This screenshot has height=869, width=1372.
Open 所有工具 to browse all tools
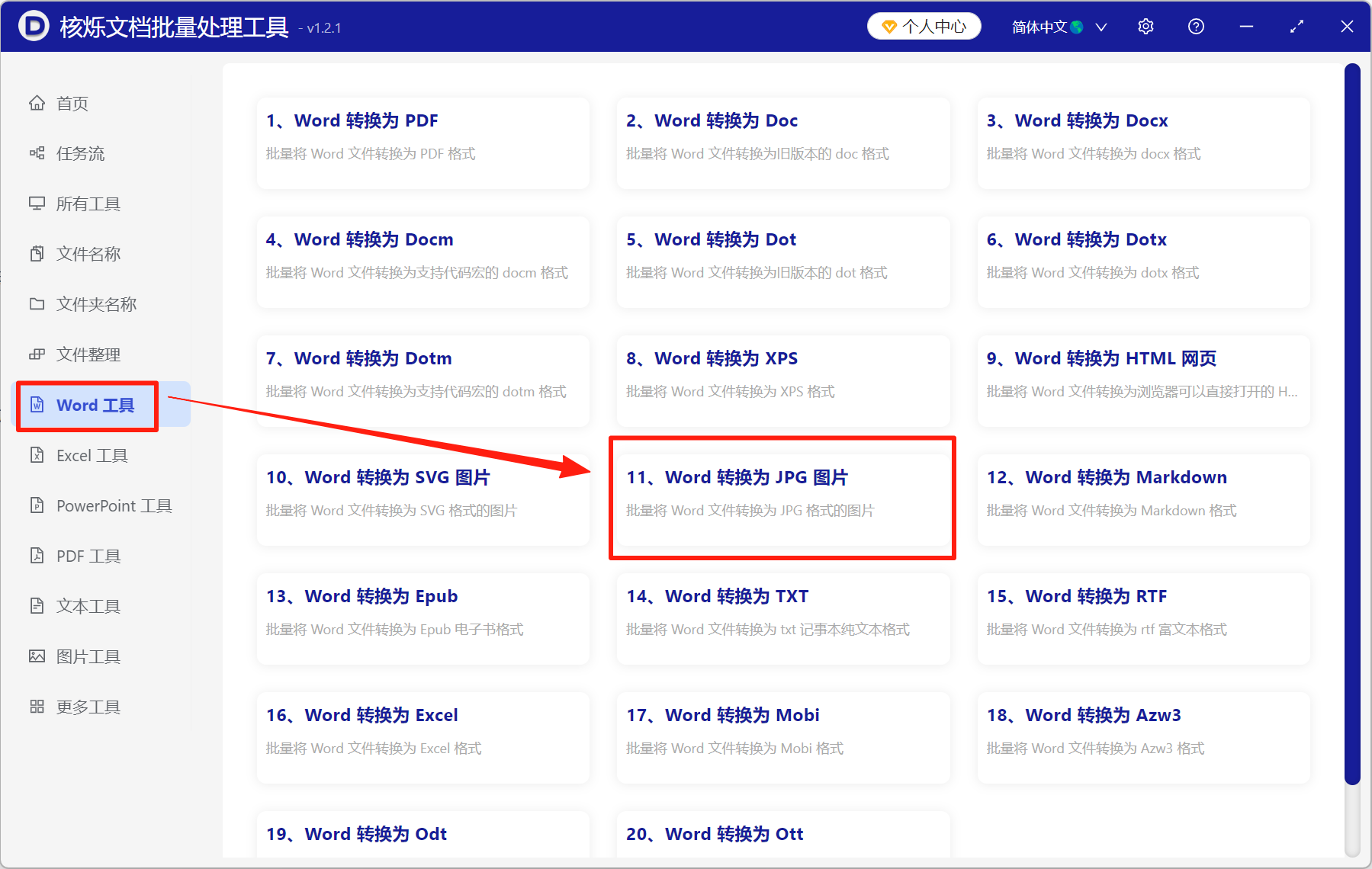click(x=88, y=204)
